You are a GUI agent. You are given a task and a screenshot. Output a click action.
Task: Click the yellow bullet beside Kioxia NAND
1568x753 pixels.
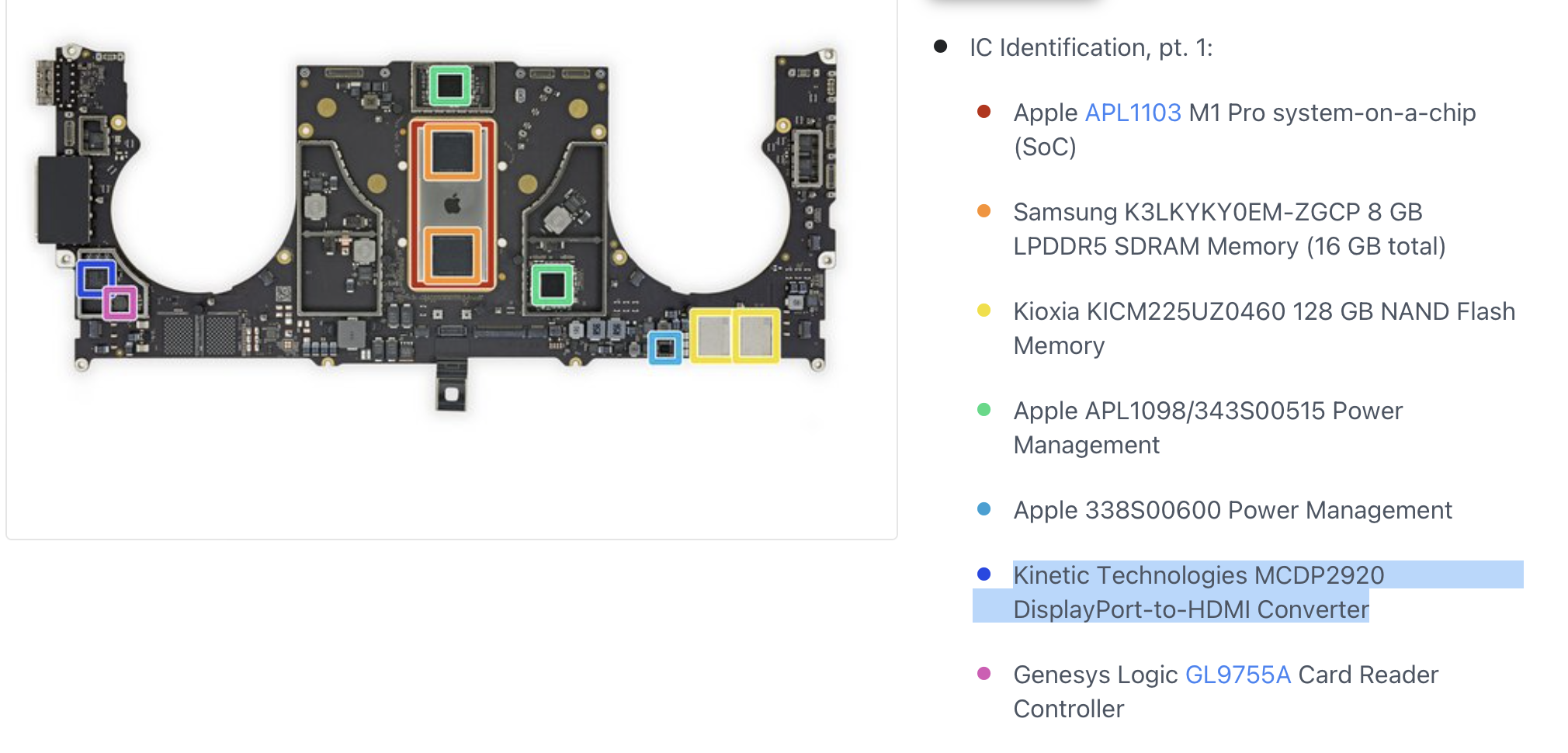(983, 311)
